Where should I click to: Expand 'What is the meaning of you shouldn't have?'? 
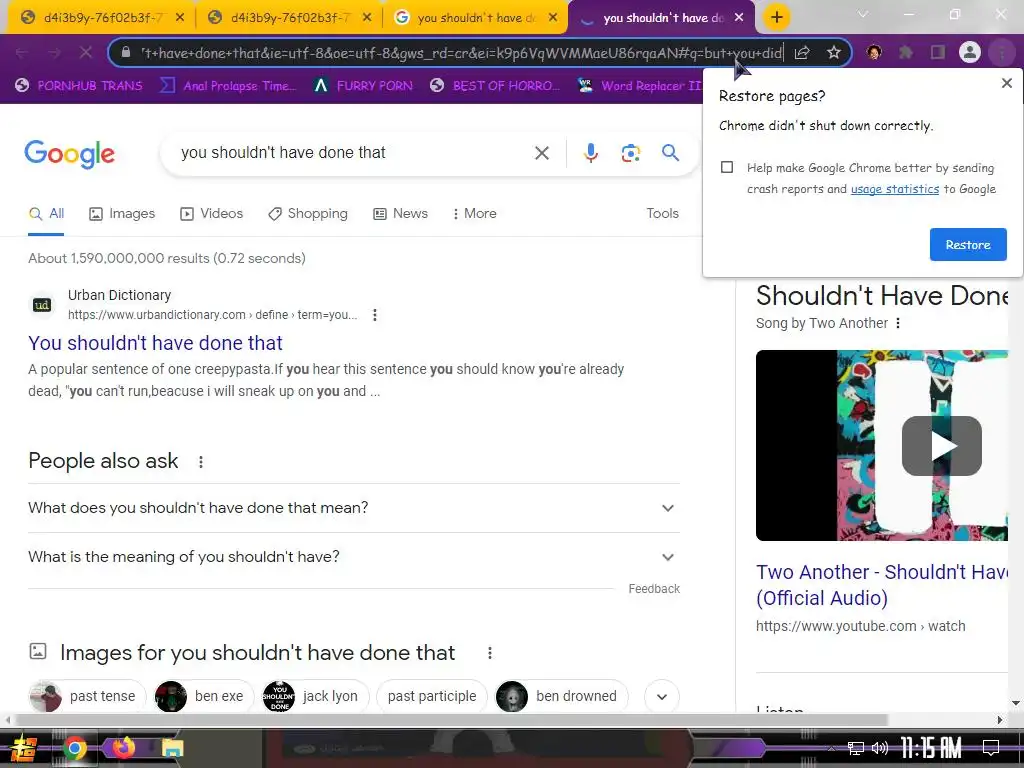pyautogui.click(x=354, y=557)
